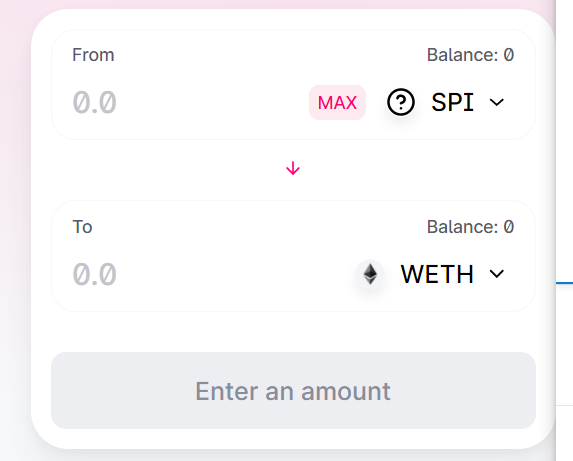The image size is (573, 461).
Task: Expand the chevron next to SPI
Action: coord(497,102)
